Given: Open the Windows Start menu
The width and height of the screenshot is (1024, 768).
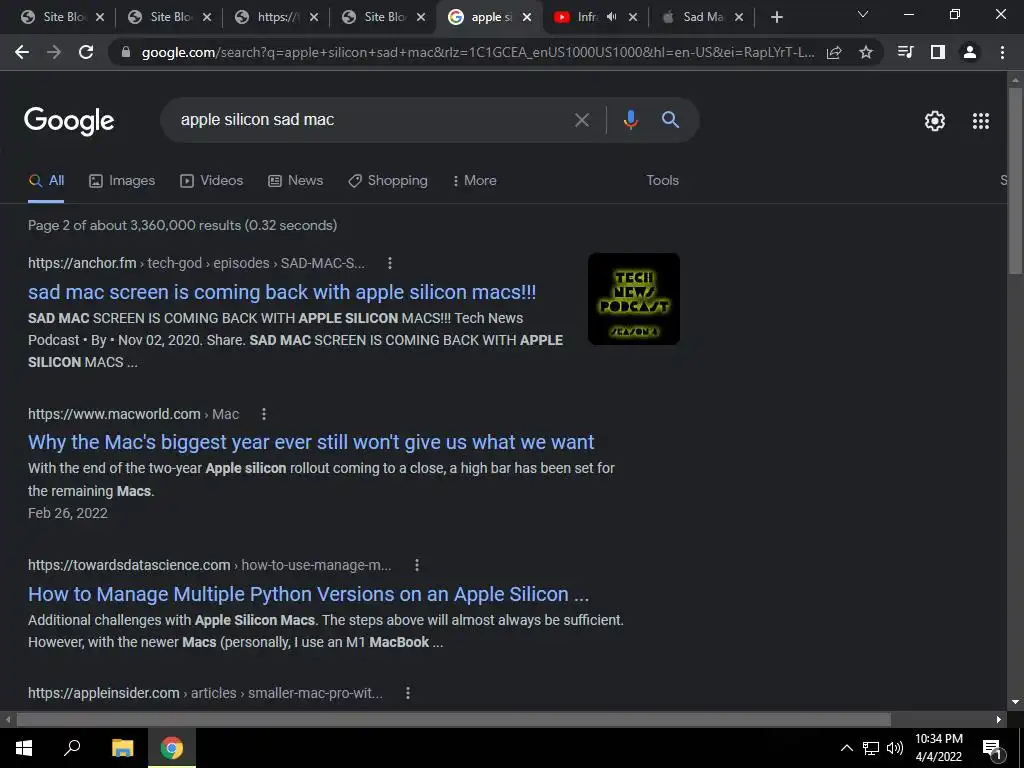Looking at the screenshot, I should coord(24,748).
